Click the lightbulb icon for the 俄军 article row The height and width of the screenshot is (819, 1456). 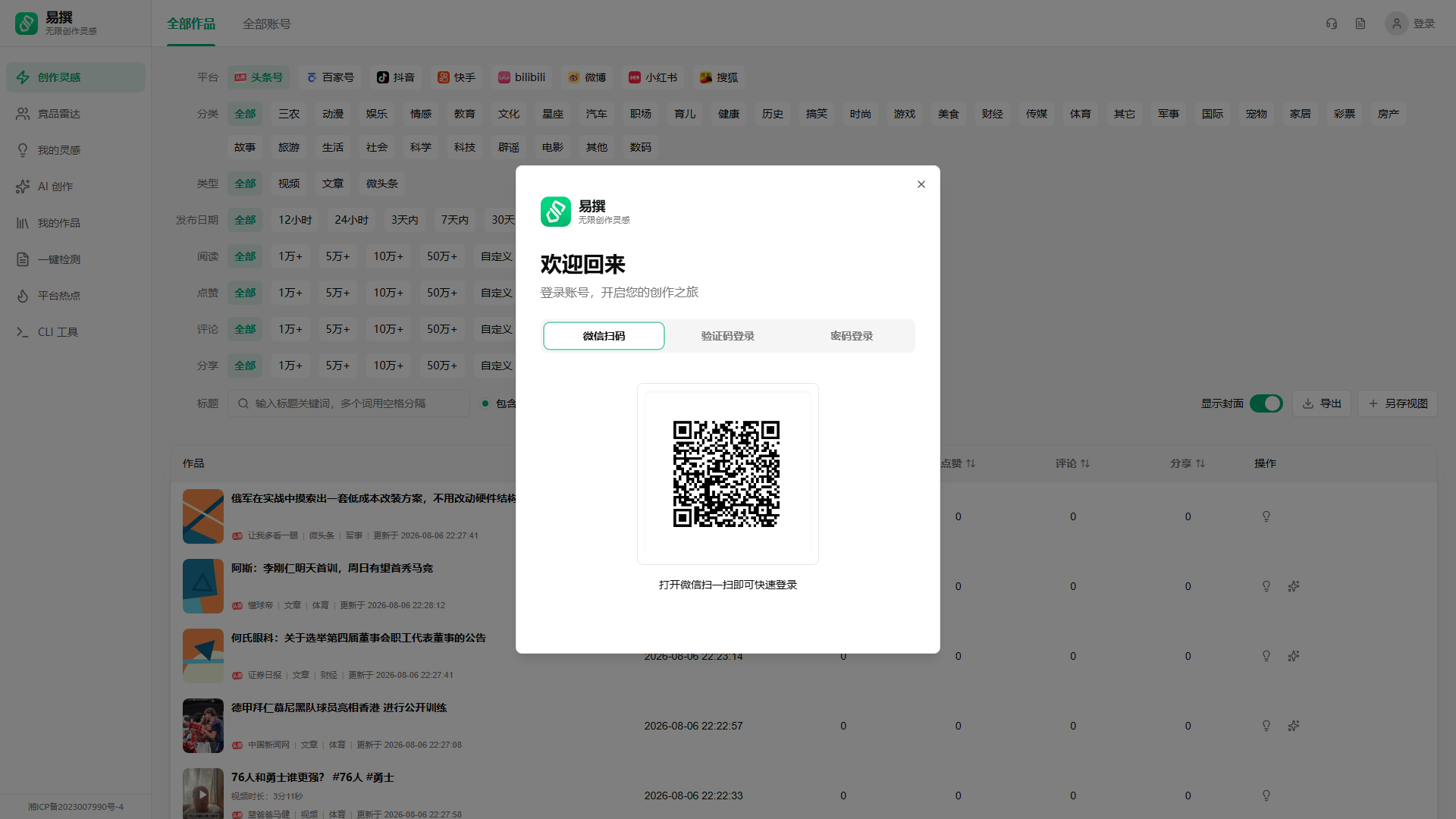(1266, 516)
